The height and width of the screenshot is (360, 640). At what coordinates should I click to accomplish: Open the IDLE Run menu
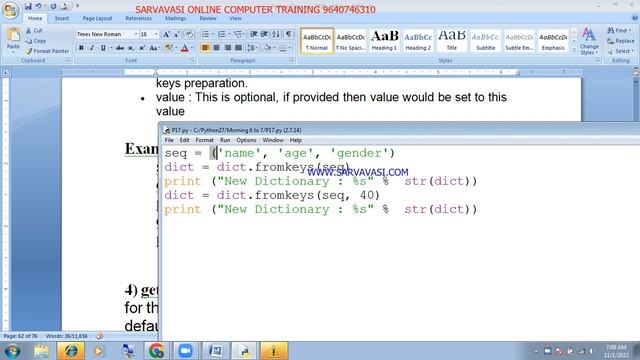tap(225, 140)
